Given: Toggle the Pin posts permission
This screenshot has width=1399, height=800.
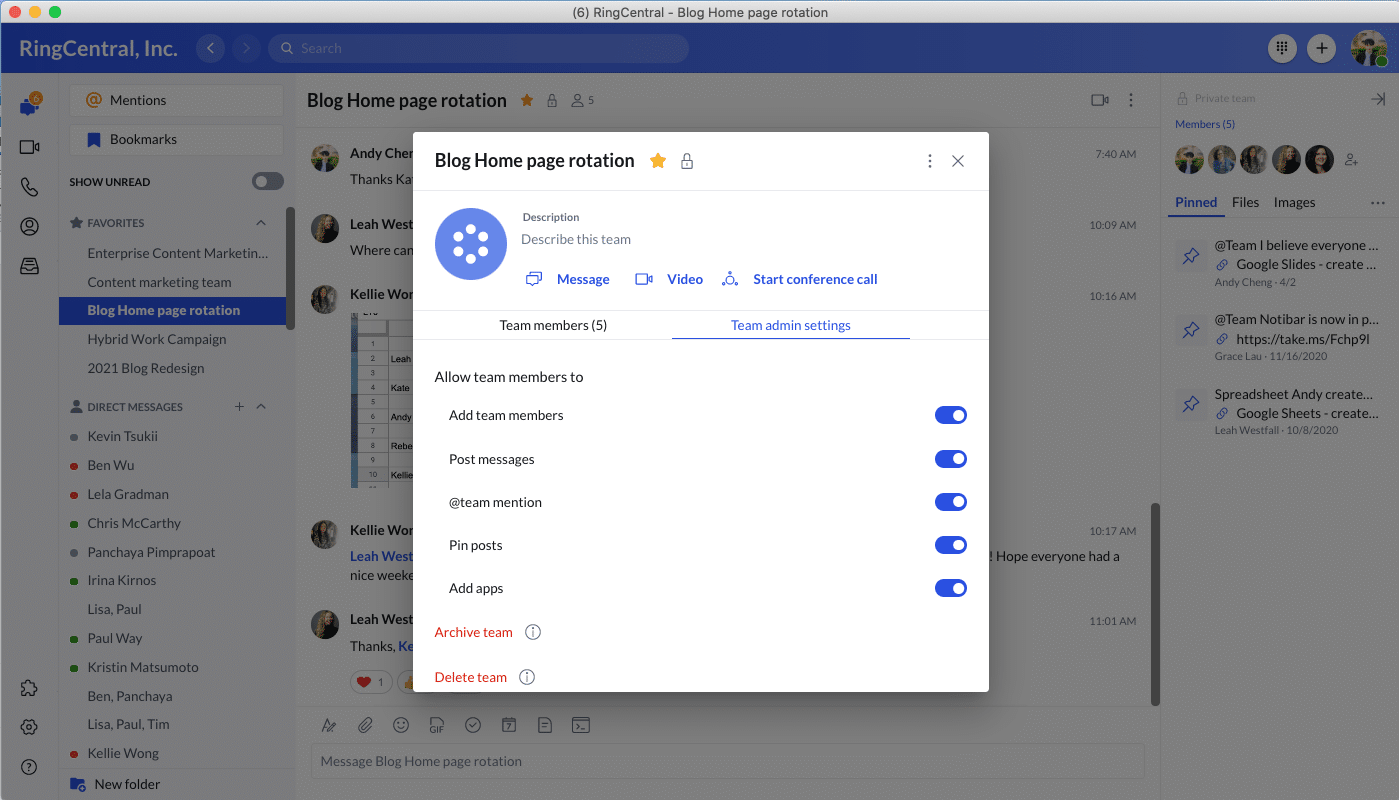Looking at the screenshot, I should [950, 545].
